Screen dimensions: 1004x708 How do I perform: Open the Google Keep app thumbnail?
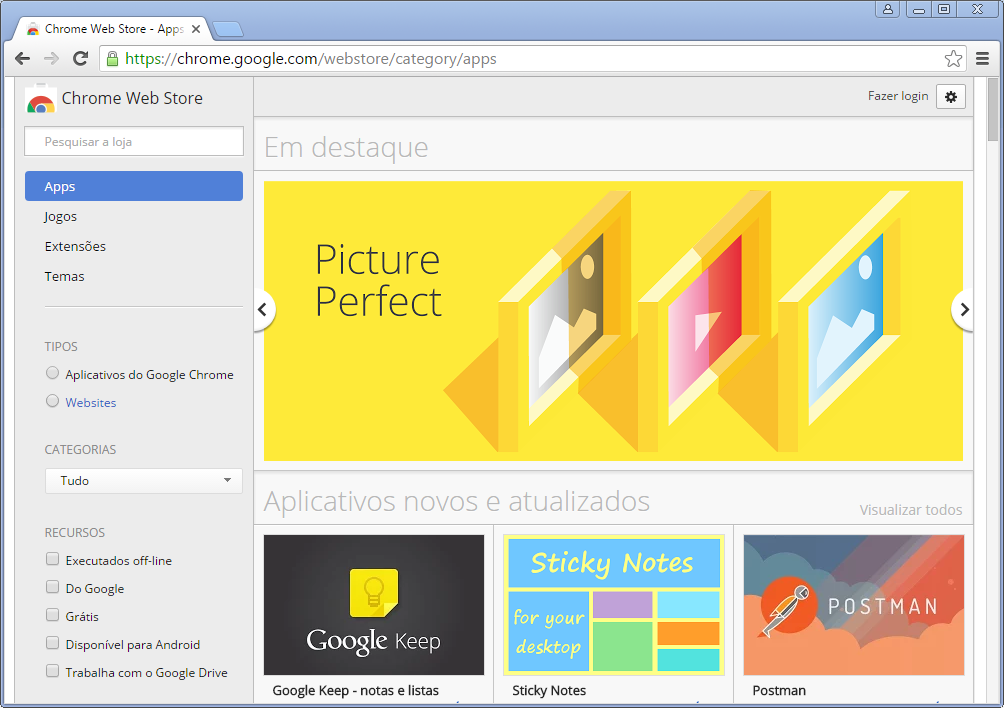(374, 605)
